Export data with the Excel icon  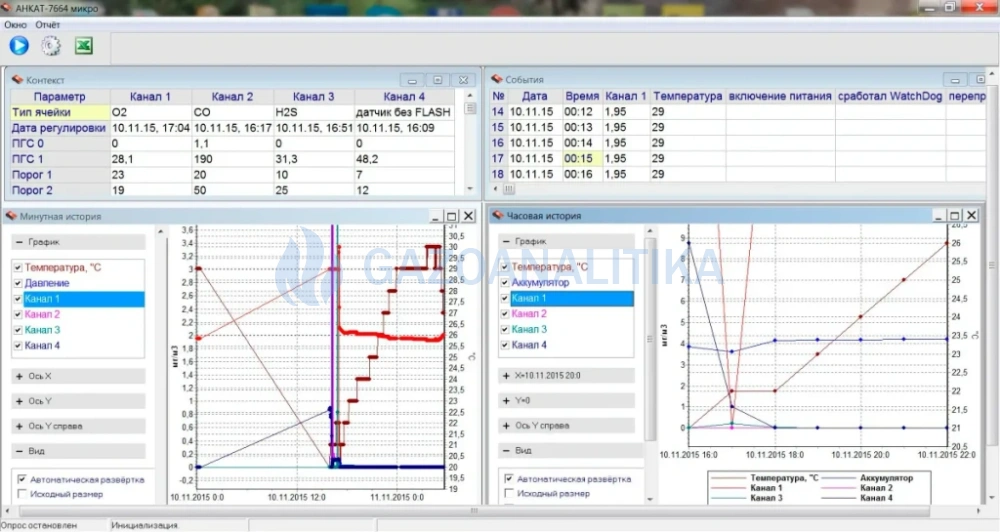point(84,46)
